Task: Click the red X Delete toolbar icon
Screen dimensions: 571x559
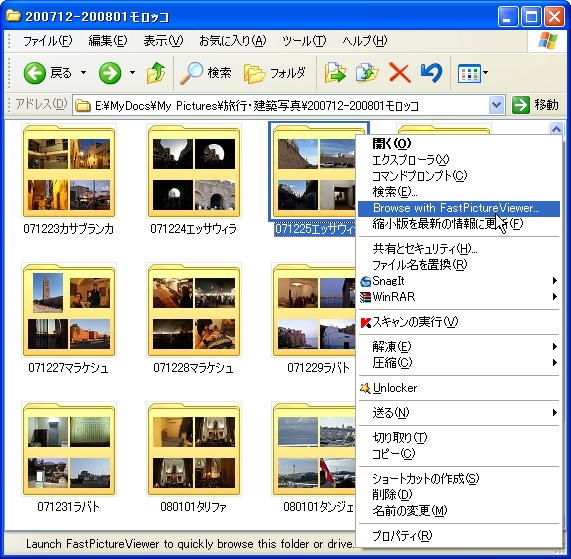Action: click(x=400, y=73)
